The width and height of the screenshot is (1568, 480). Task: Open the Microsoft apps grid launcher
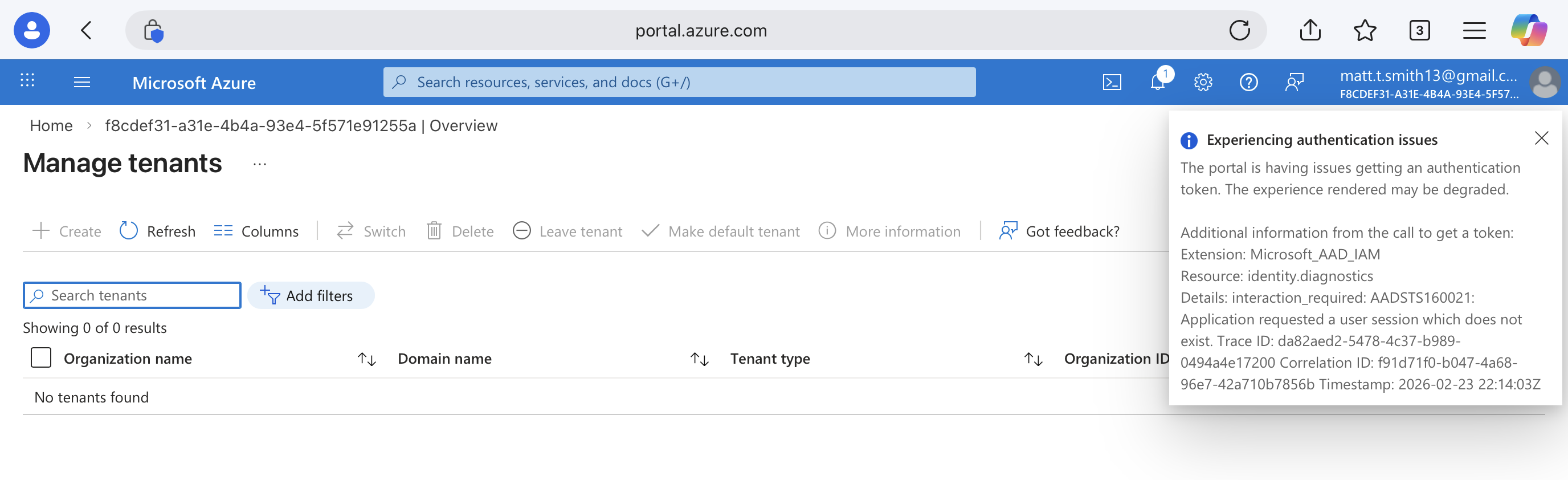pyautogui.click(x=27, y=81)
